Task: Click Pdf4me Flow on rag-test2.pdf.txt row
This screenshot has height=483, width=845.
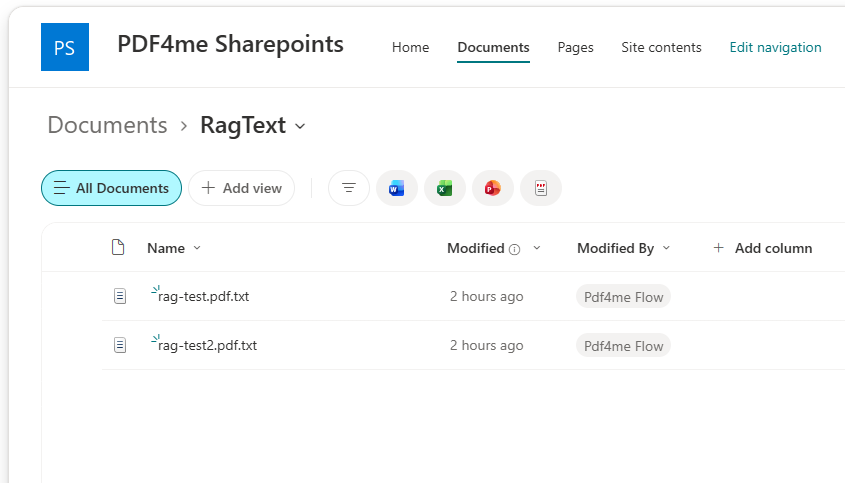Action: 624,346
